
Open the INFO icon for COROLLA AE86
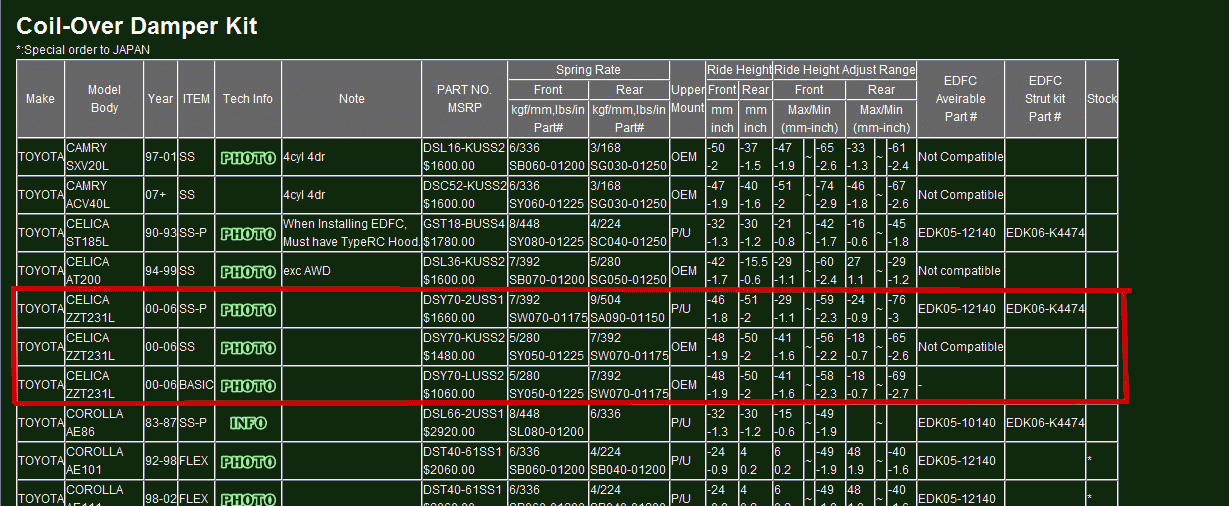[248, 423]
